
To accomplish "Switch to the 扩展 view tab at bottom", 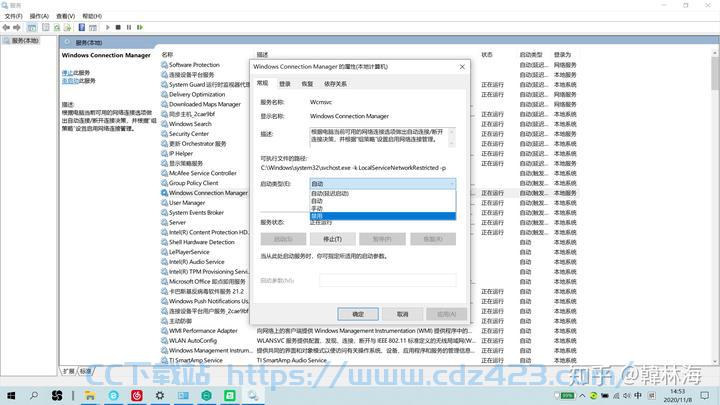I will pos(68,371).
